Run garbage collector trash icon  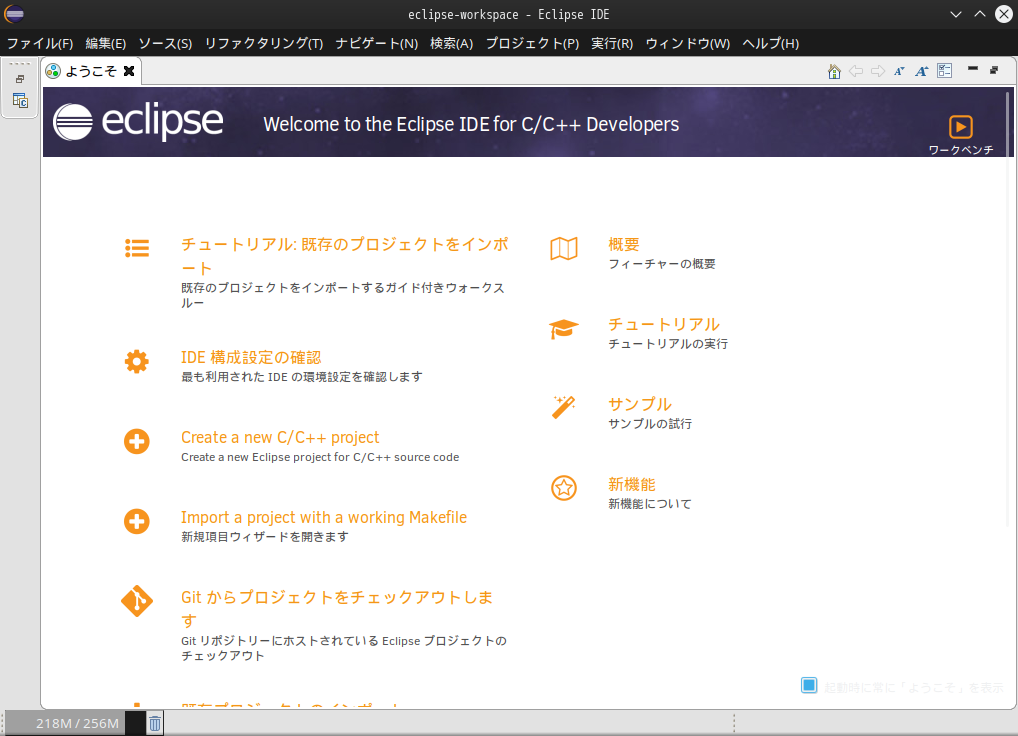155,723
